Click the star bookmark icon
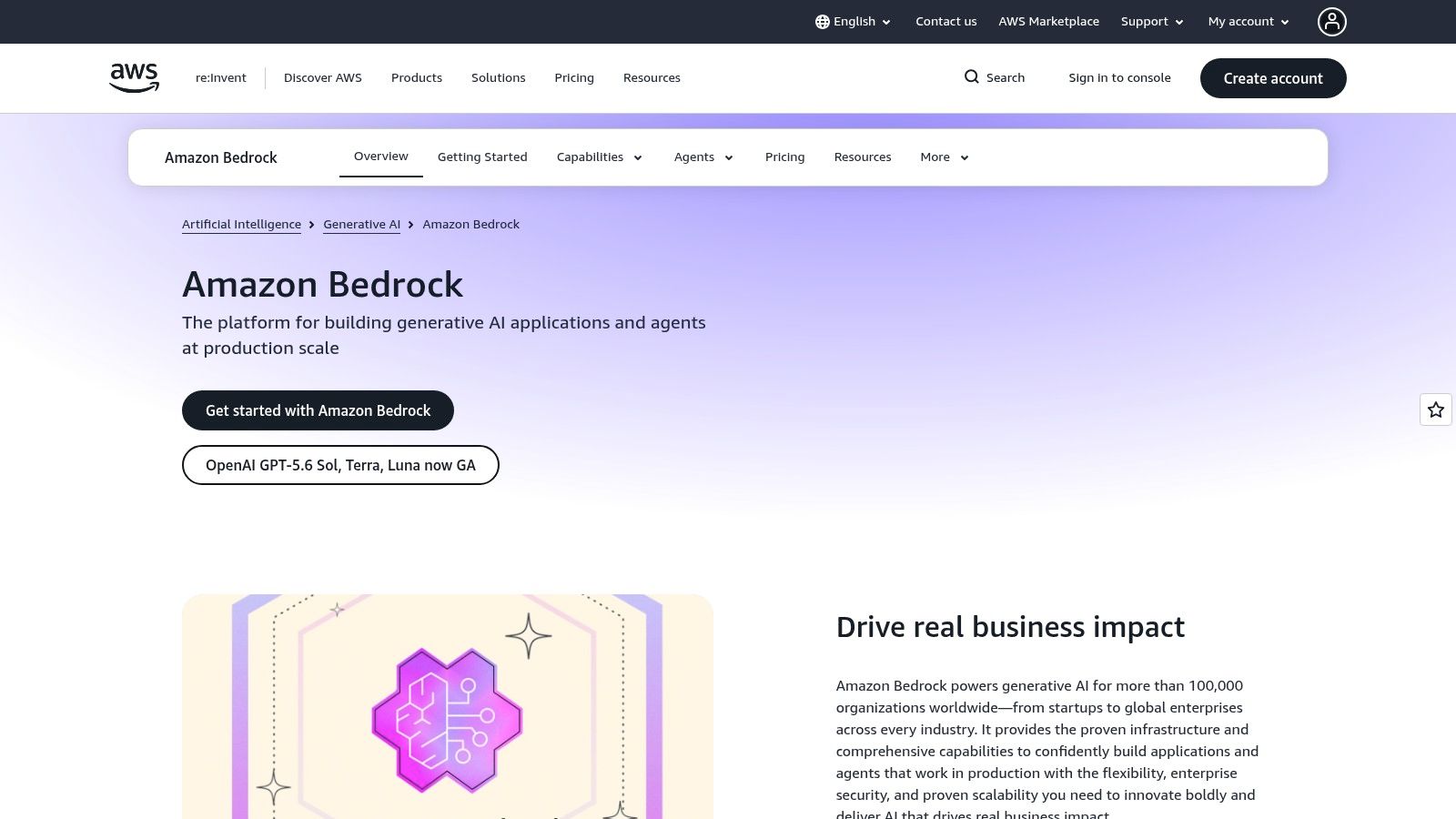This screenshot has height=819, width=1456. pyautogui.click(x=1436, y=409)
